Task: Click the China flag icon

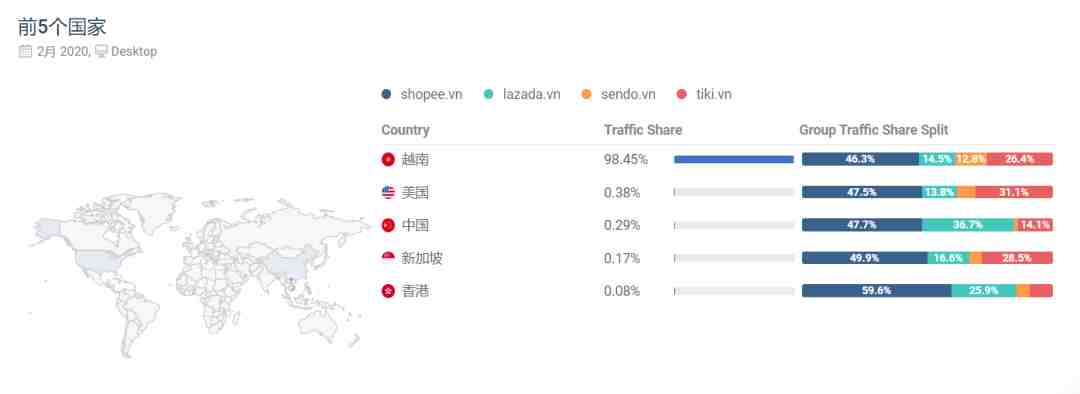Action: (x=388, y=225)
